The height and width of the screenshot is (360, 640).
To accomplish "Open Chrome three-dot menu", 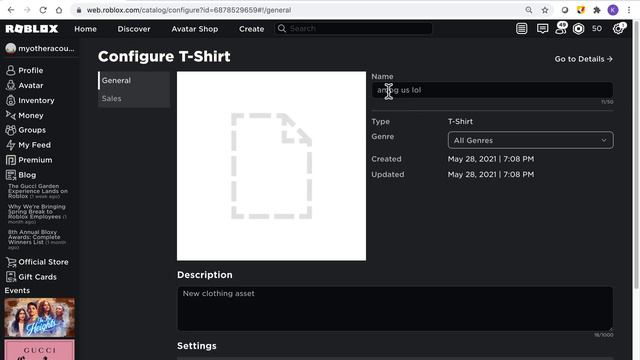I will click(629, 10).
